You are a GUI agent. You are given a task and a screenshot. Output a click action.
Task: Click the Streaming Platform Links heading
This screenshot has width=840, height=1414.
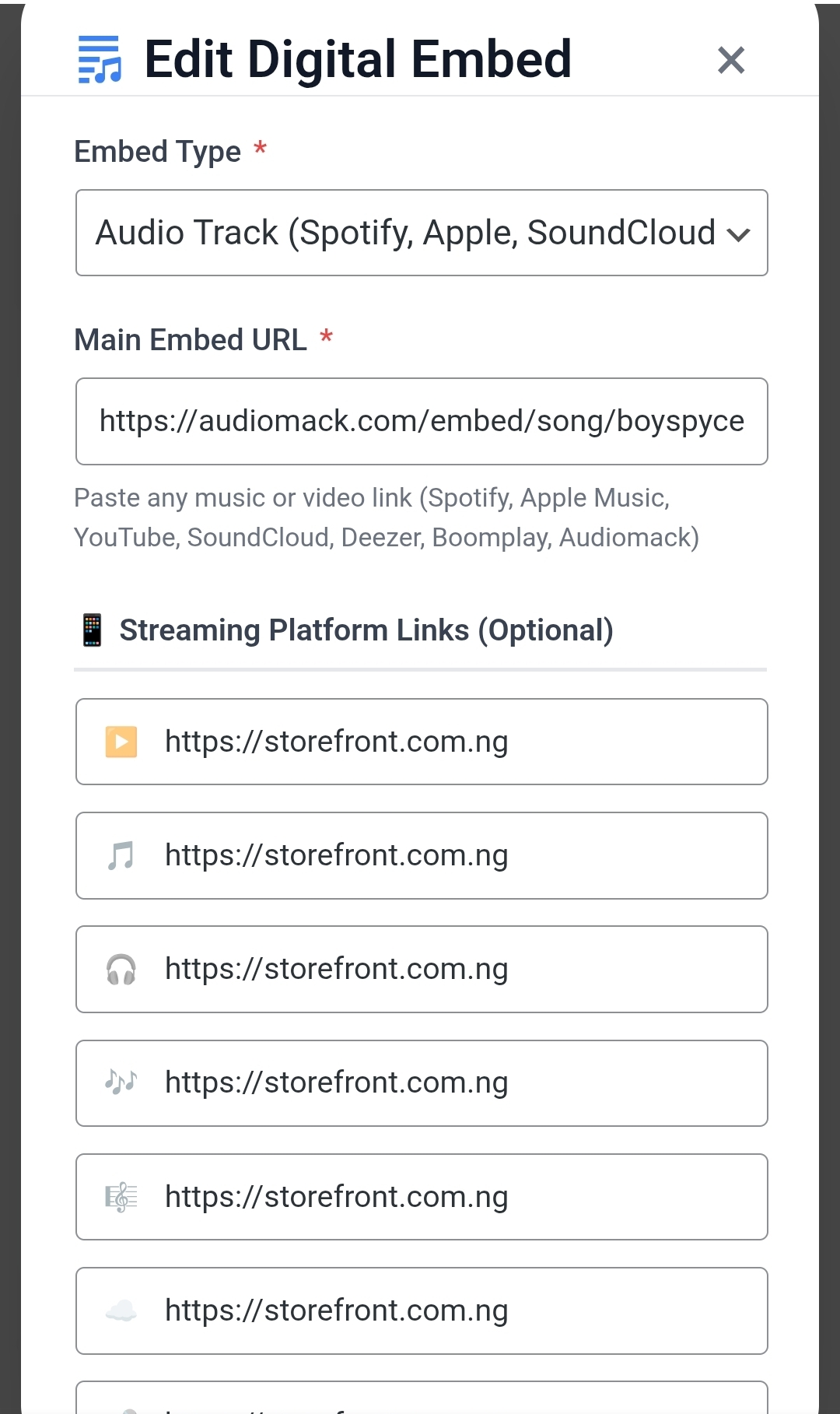[x=366, y=630]
